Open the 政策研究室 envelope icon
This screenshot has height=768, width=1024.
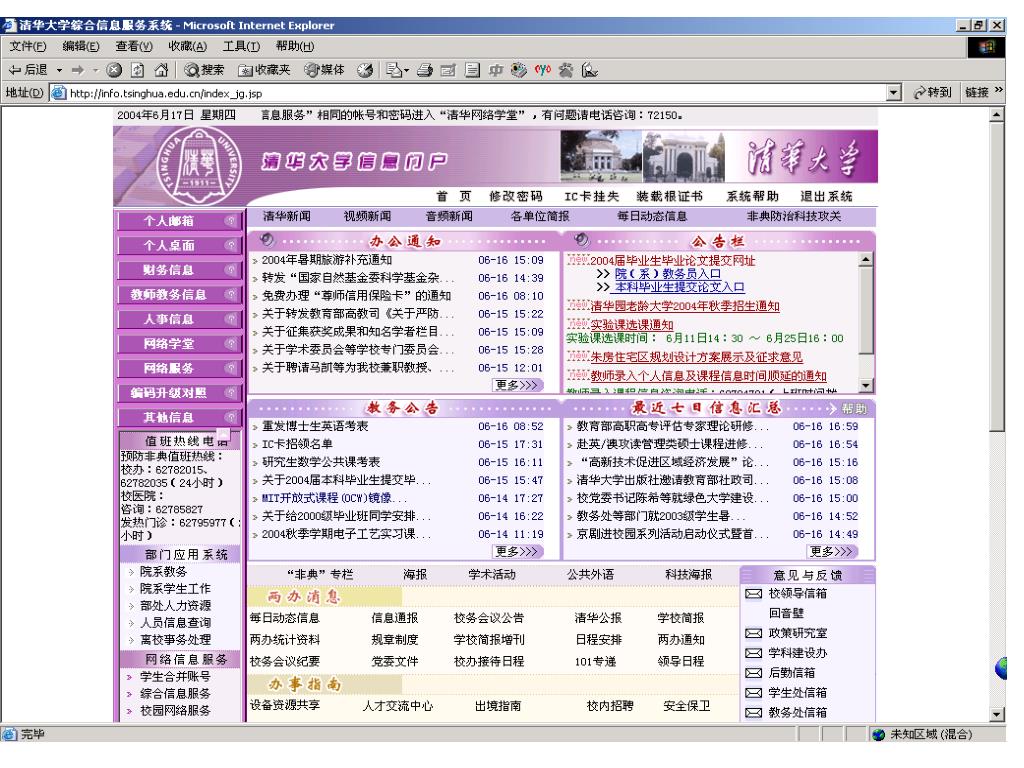(754, 633)
